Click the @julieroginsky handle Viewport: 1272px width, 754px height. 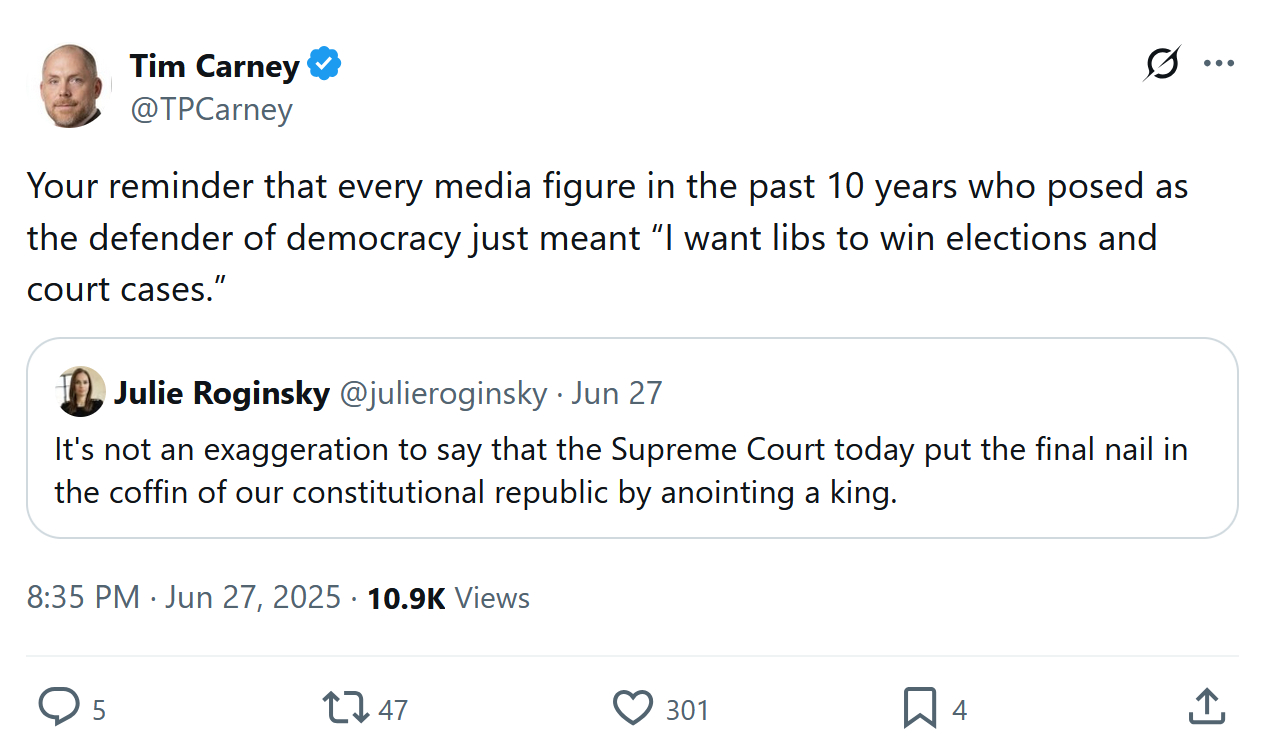click(x=444, y=393)
